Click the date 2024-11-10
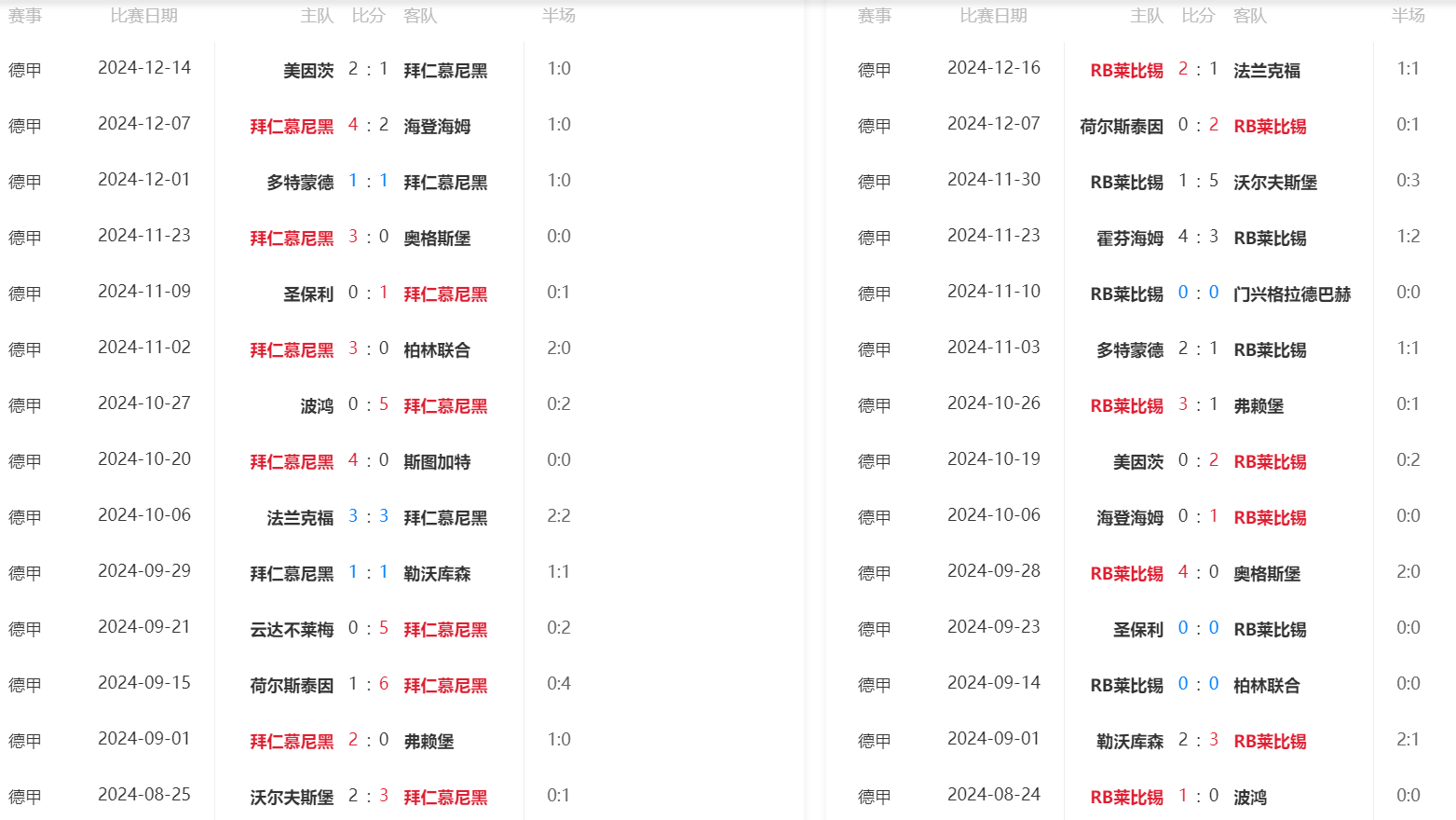Viewport: 1456px width, 820px height. point(994,292)
